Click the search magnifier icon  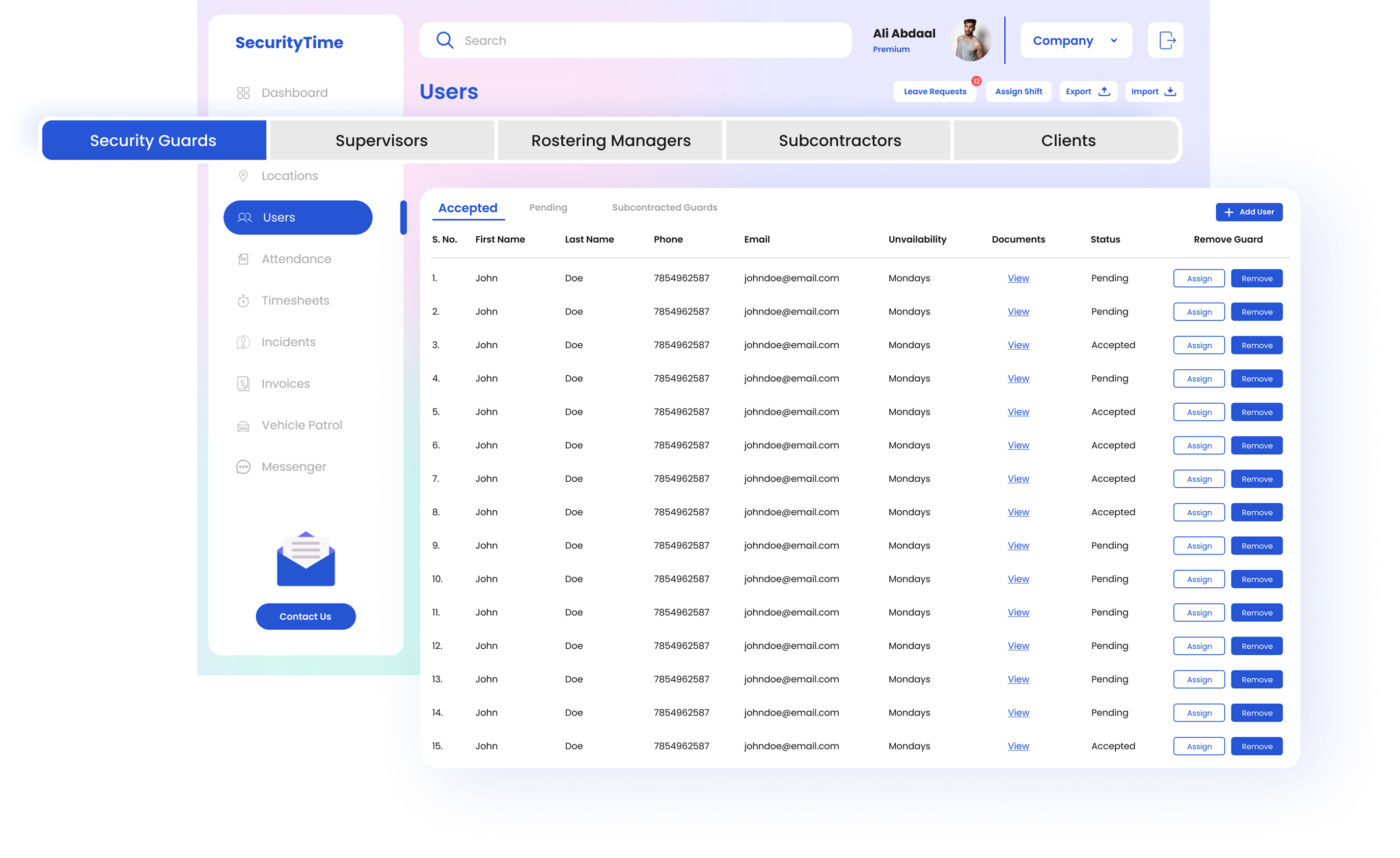point(444,40)
